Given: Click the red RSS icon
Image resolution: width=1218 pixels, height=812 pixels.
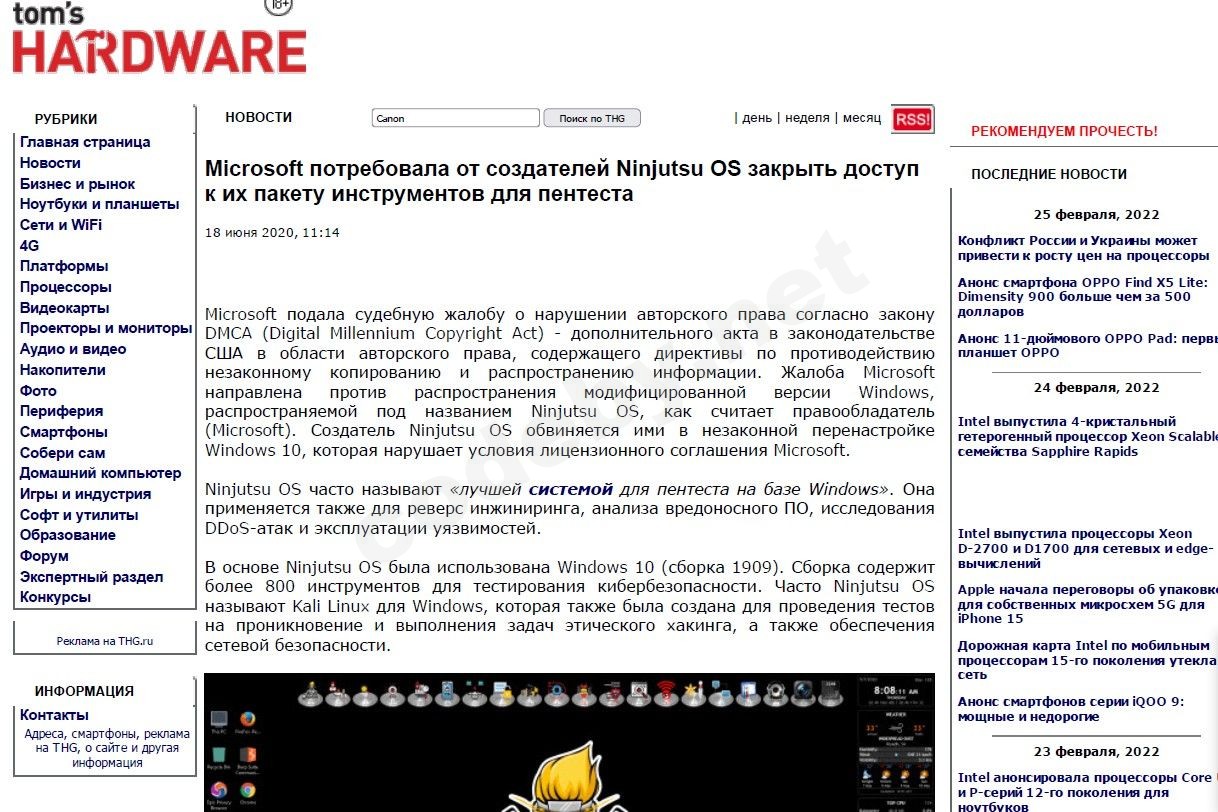Looking at the screenshot, I should coord(911,119).
